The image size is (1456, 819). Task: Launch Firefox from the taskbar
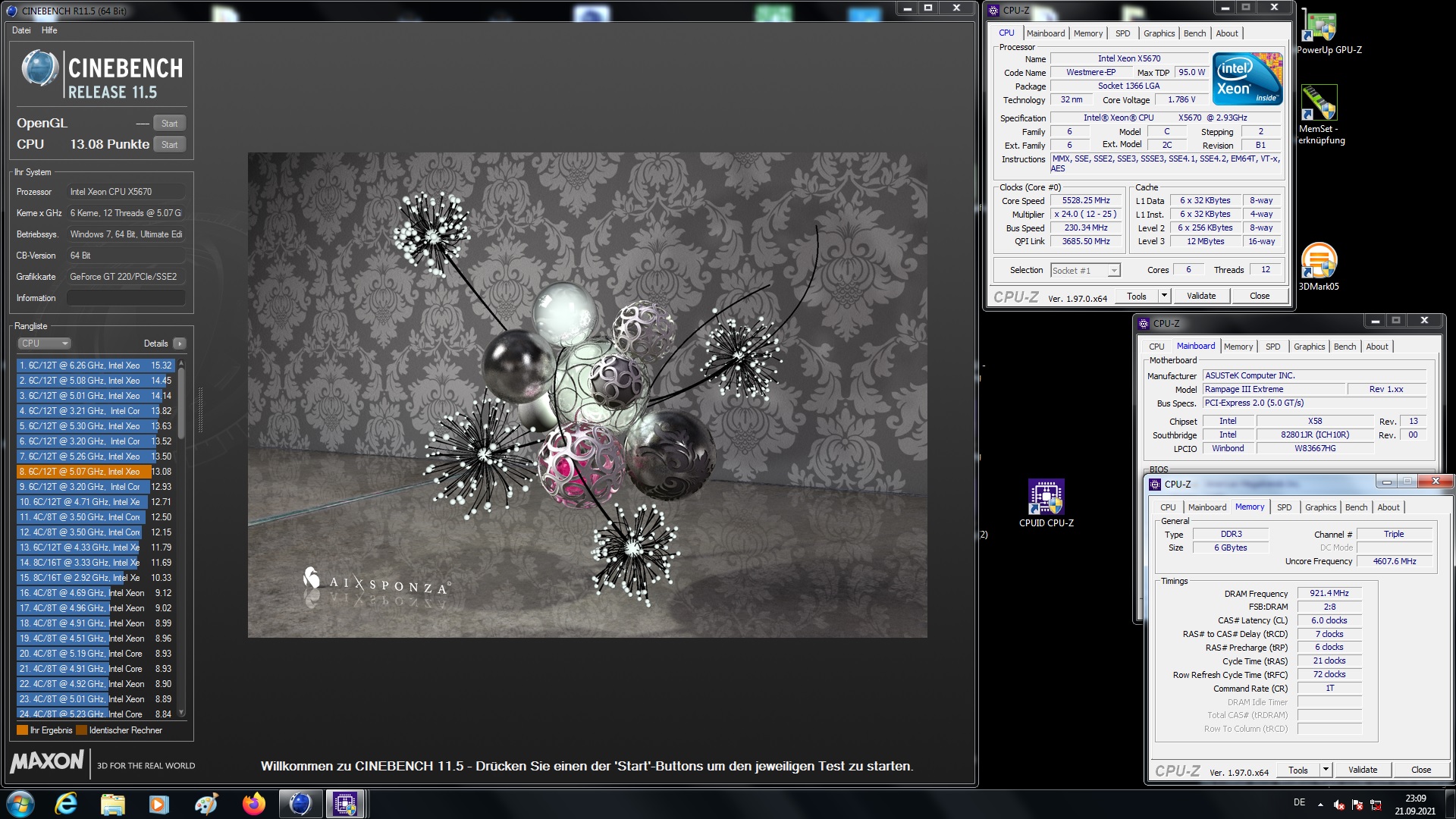coord(253,804)
